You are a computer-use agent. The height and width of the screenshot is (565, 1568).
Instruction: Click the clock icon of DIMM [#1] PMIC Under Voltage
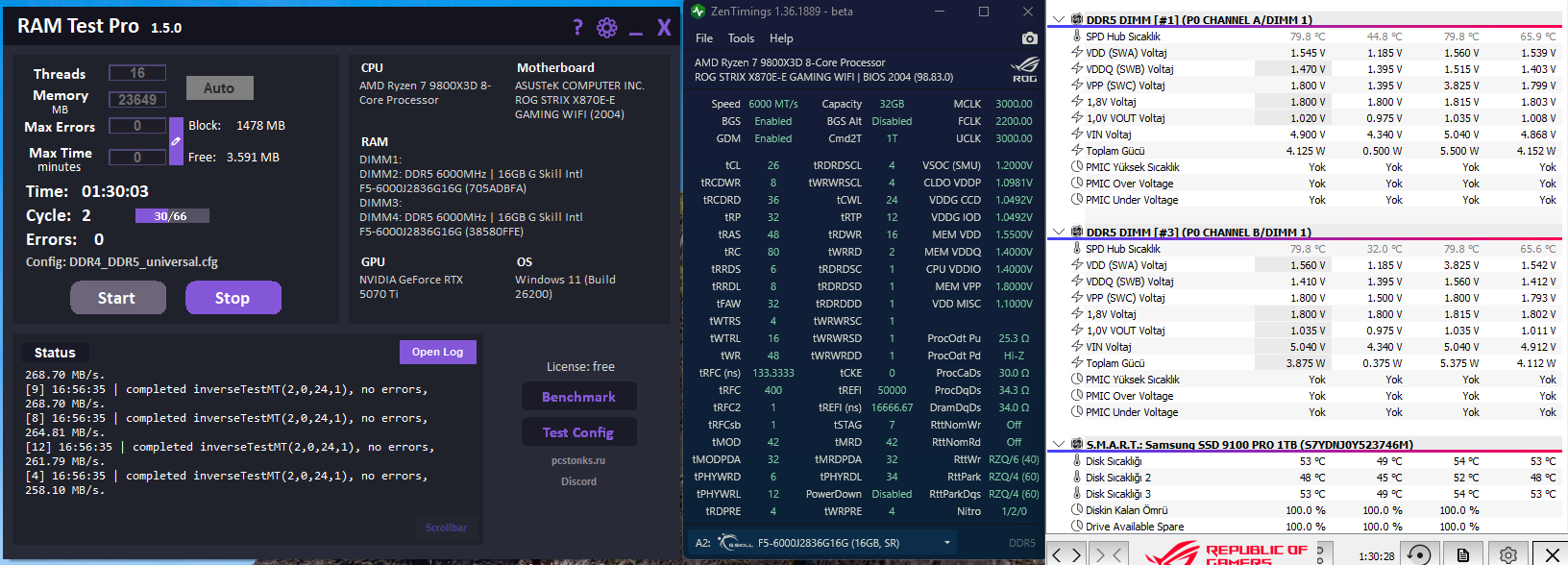pyautogui.click(x=1077, y=200)
